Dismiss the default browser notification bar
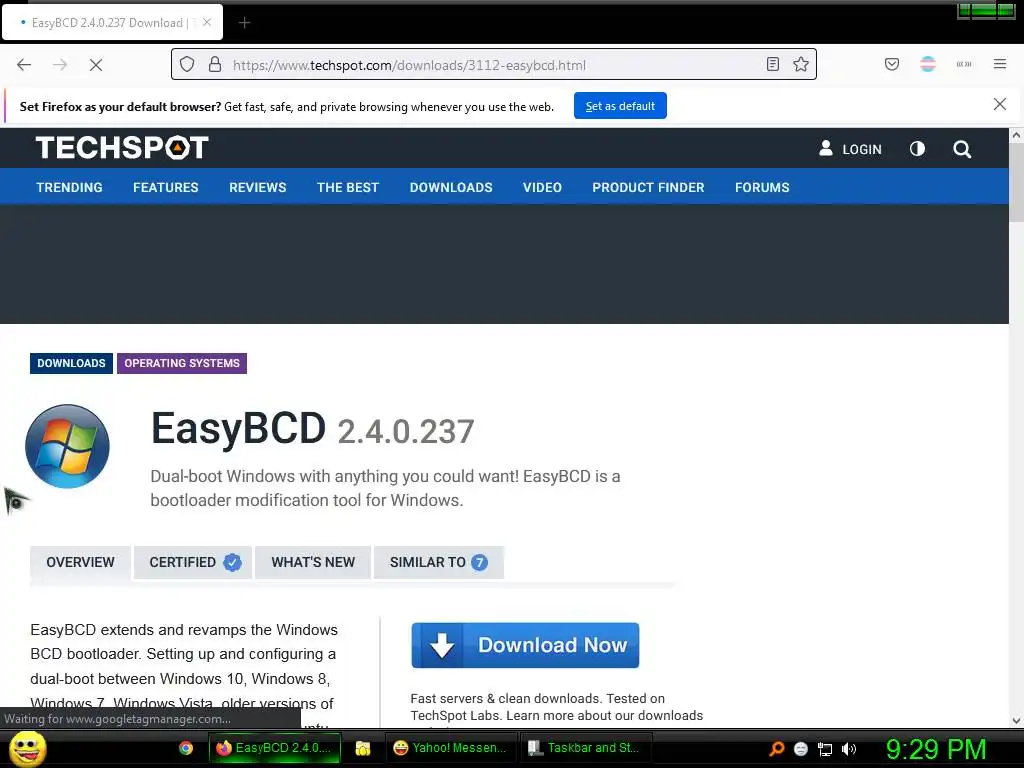The width and height of the screenshot is (1024, 768). [x=1000, y=104]
